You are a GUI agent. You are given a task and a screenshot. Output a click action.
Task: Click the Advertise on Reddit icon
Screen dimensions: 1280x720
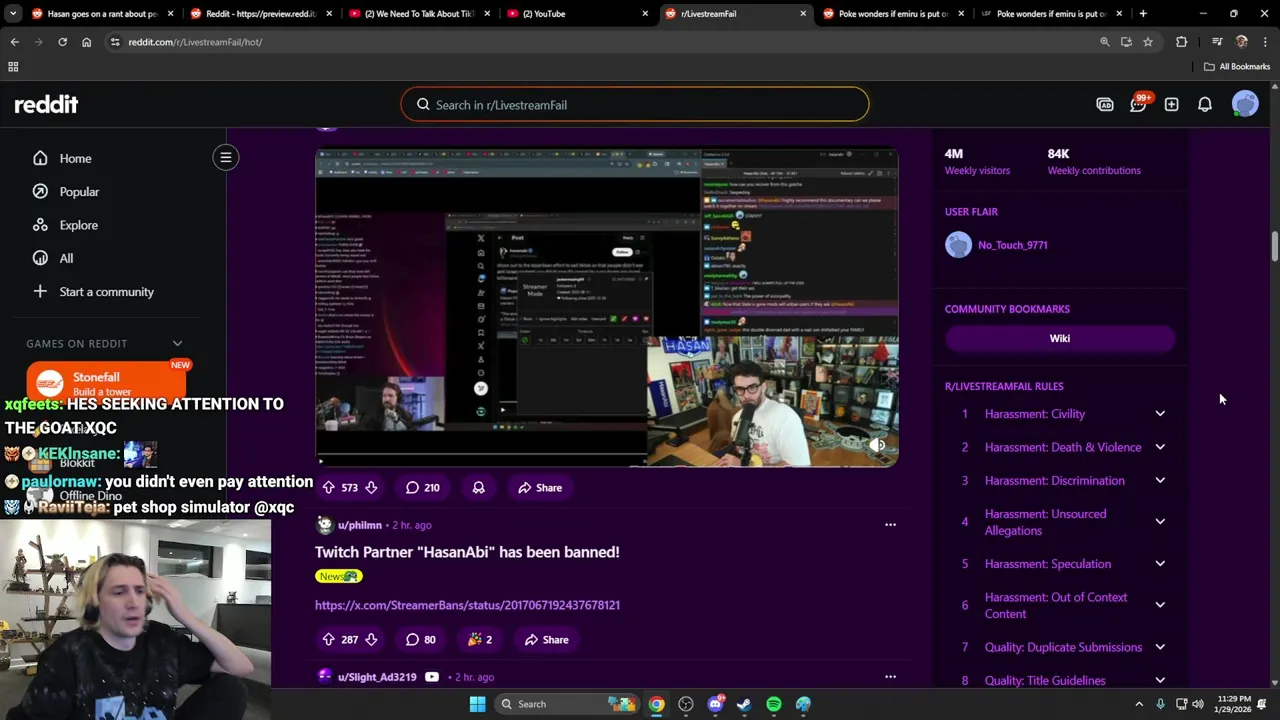tap(1105, 105)
